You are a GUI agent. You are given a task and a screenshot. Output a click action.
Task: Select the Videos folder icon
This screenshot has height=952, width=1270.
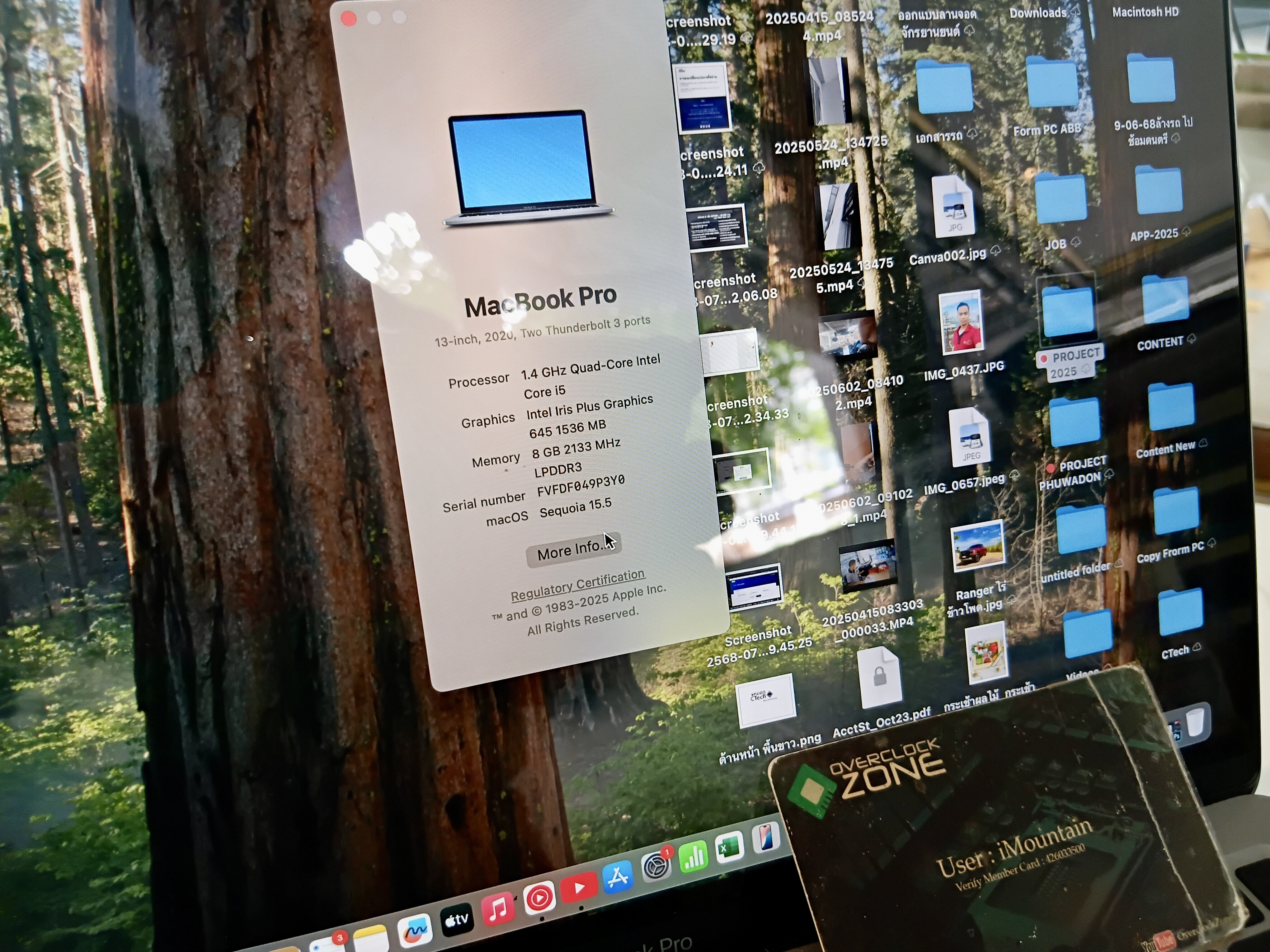1087,633
